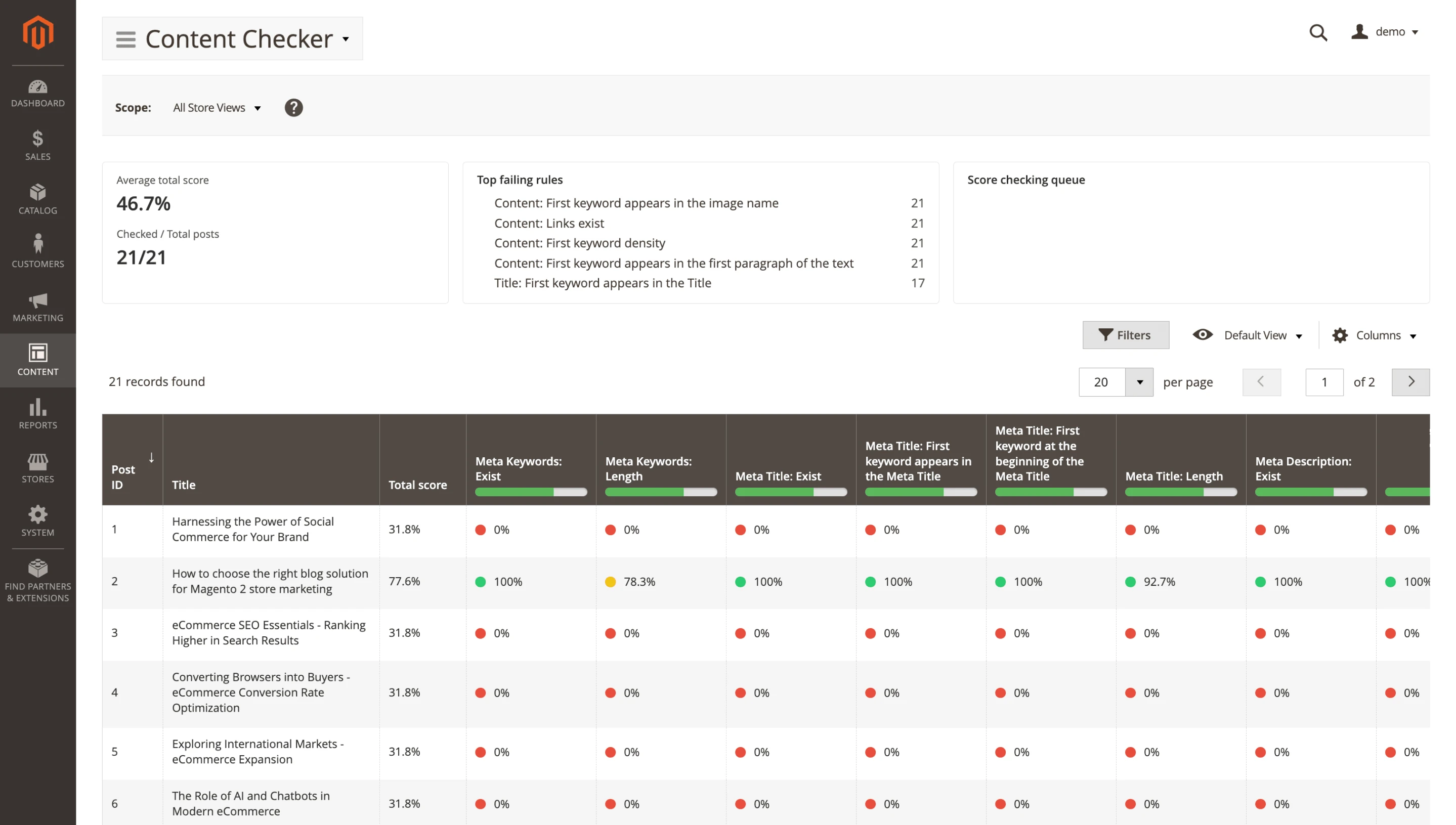This screenshot has height=825, width=1456.
Task: Click the sort arrow in Post ID header
Action: tap(151, 458)
